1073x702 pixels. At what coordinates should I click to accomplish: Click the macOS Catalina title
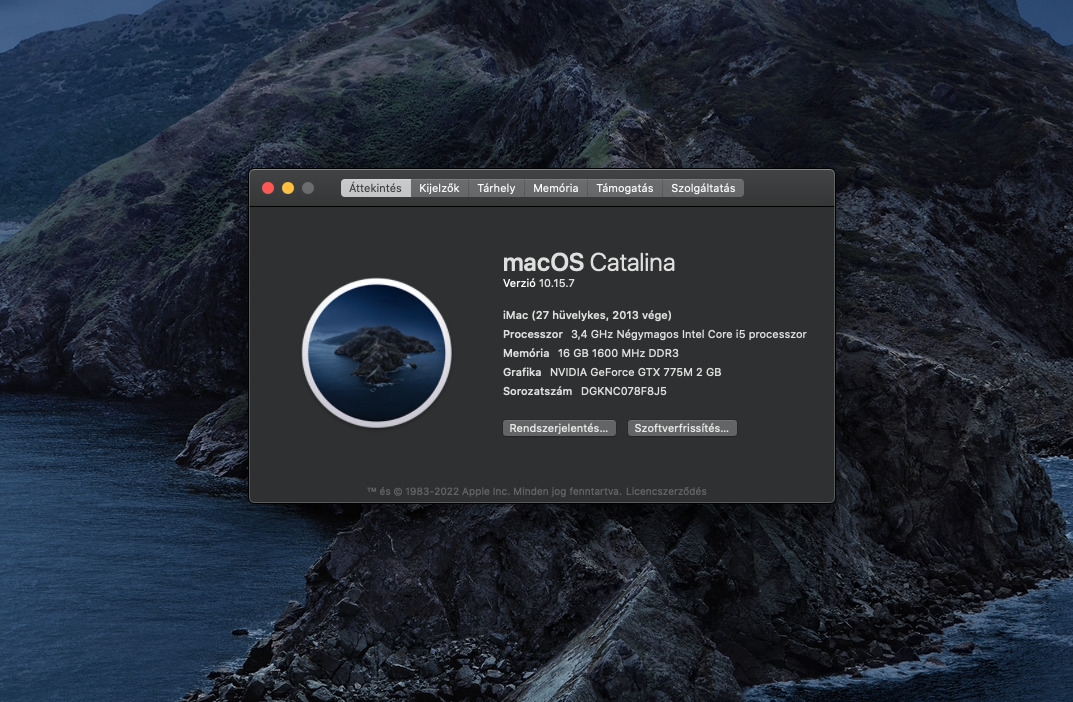[x=589, y=263]
